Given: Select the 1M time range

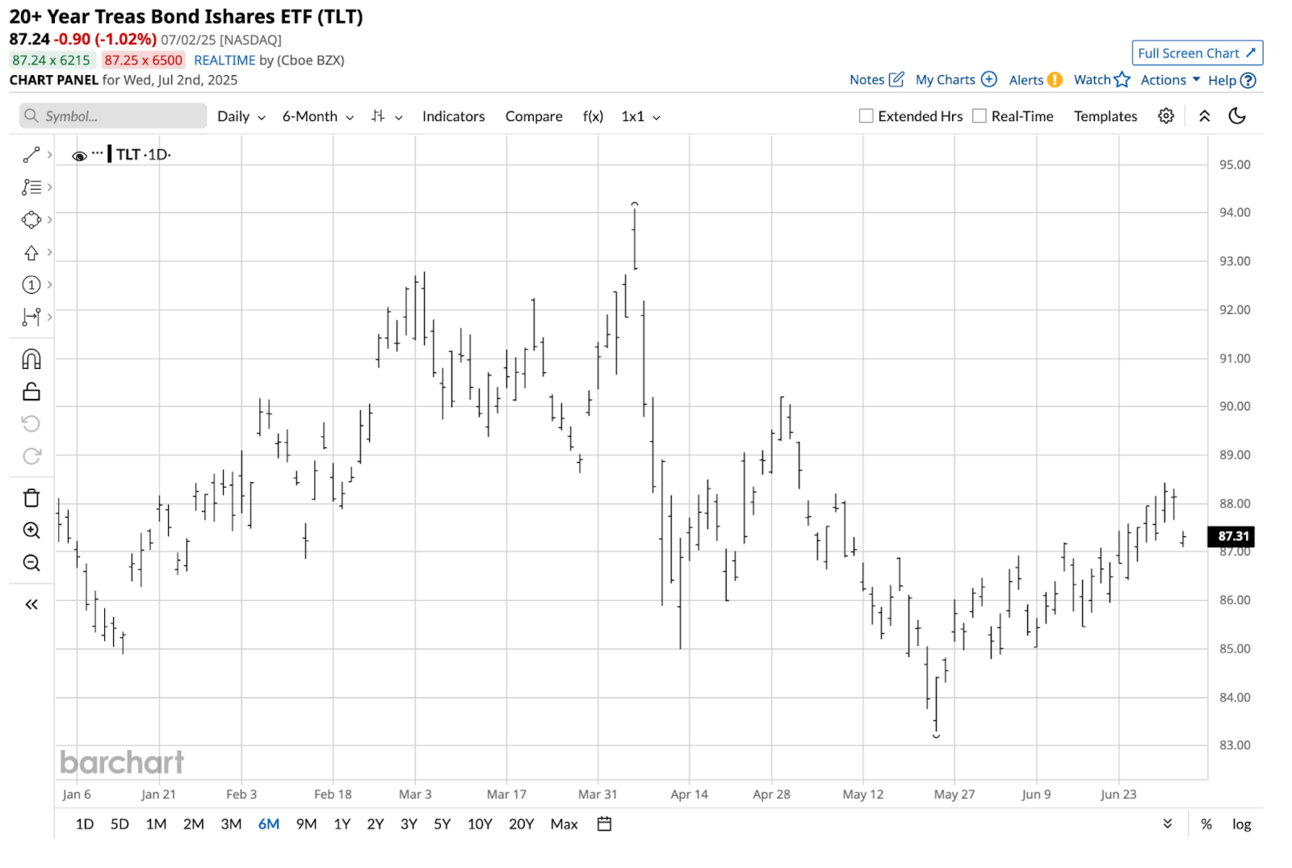Looking at the screenshot, I should (x=156, y=824).
